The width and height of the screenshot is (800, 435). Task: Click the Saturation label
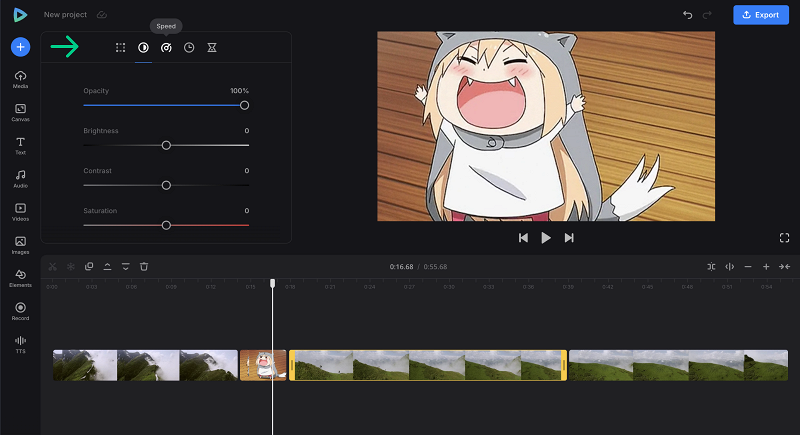click(x=100, y=211)
